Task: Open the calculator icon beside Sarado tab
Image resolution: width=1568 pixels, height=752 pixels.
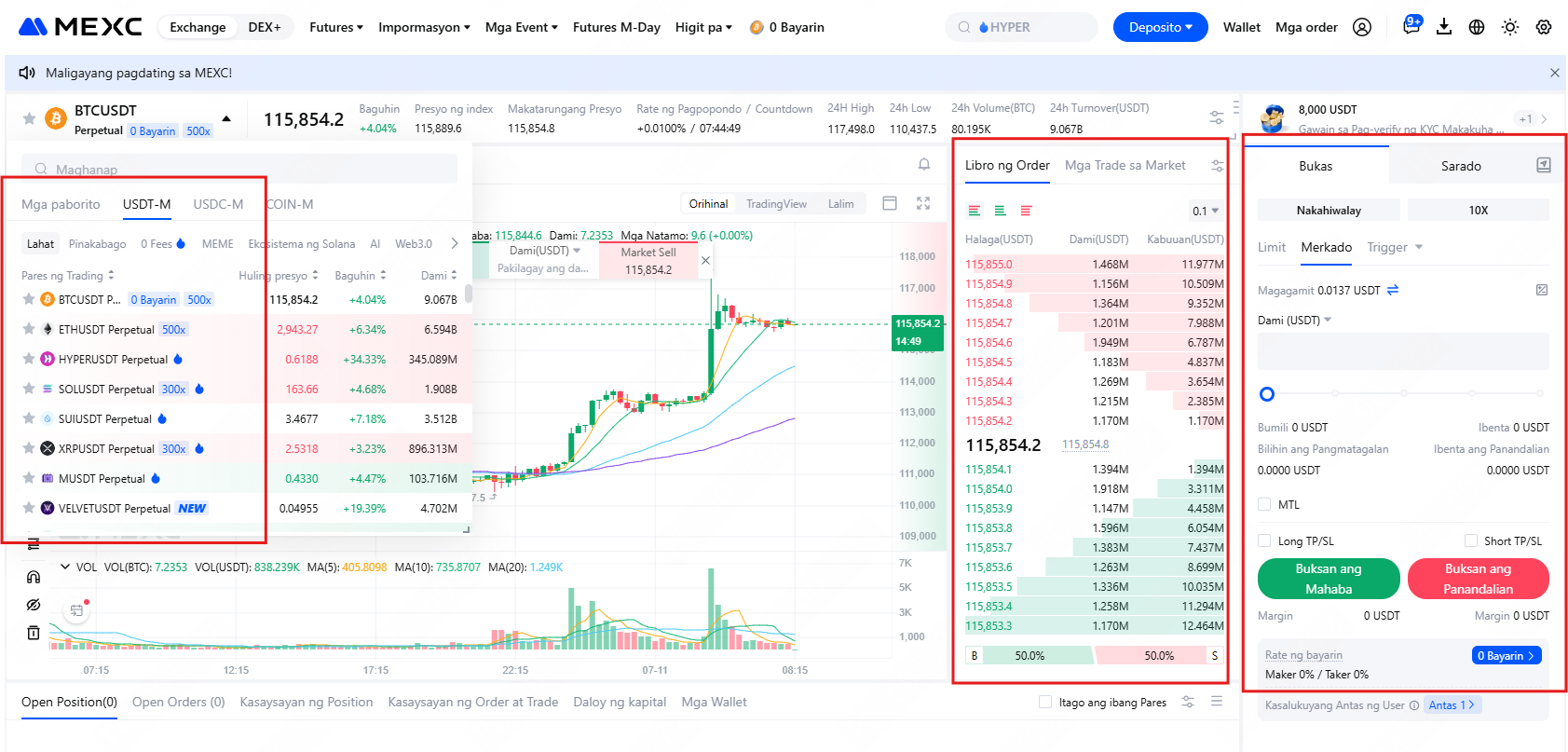Action: pyautogui.click(x=1544, y=165)
